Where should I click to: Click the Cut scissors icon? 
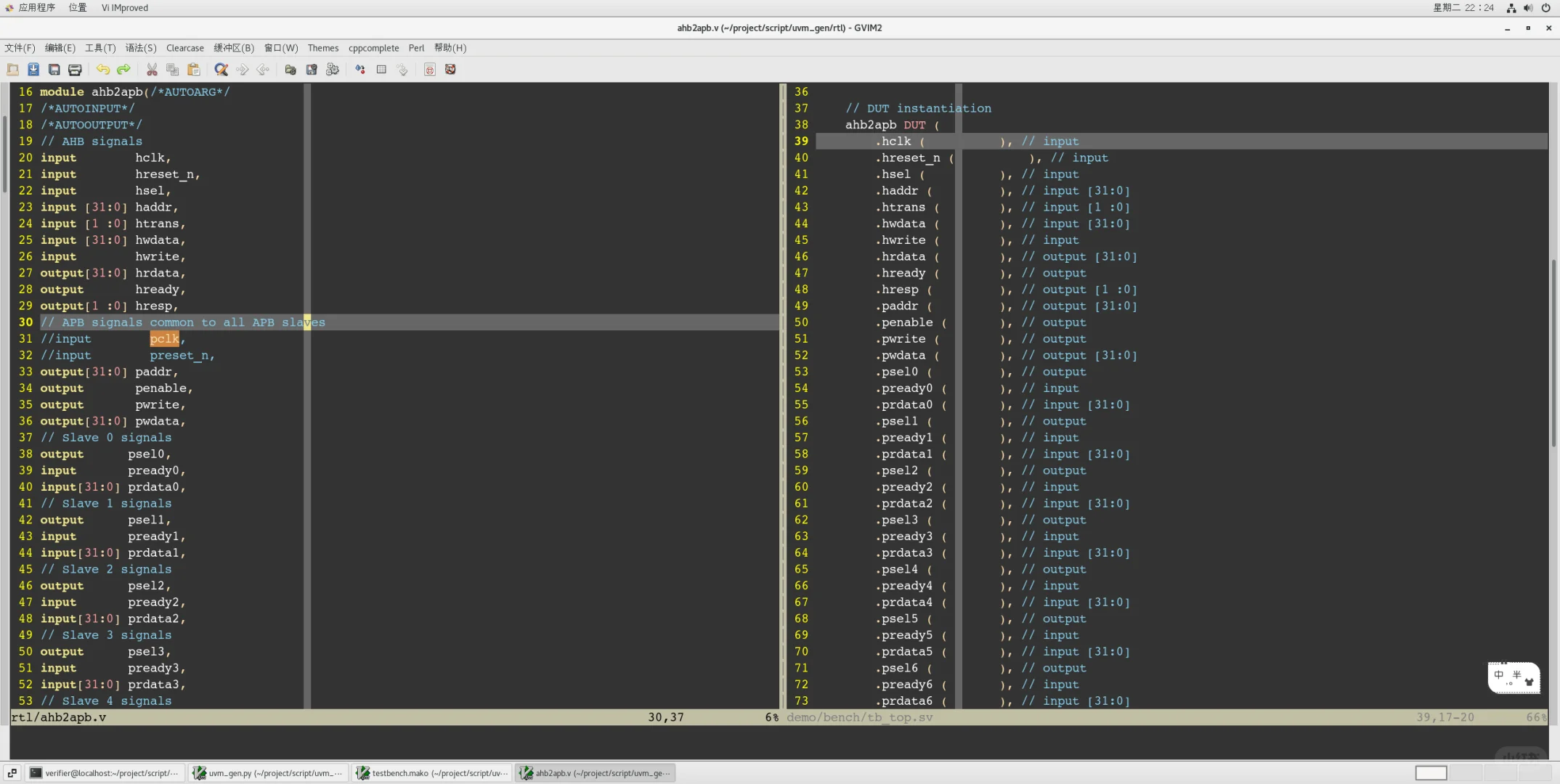[152, 70]
